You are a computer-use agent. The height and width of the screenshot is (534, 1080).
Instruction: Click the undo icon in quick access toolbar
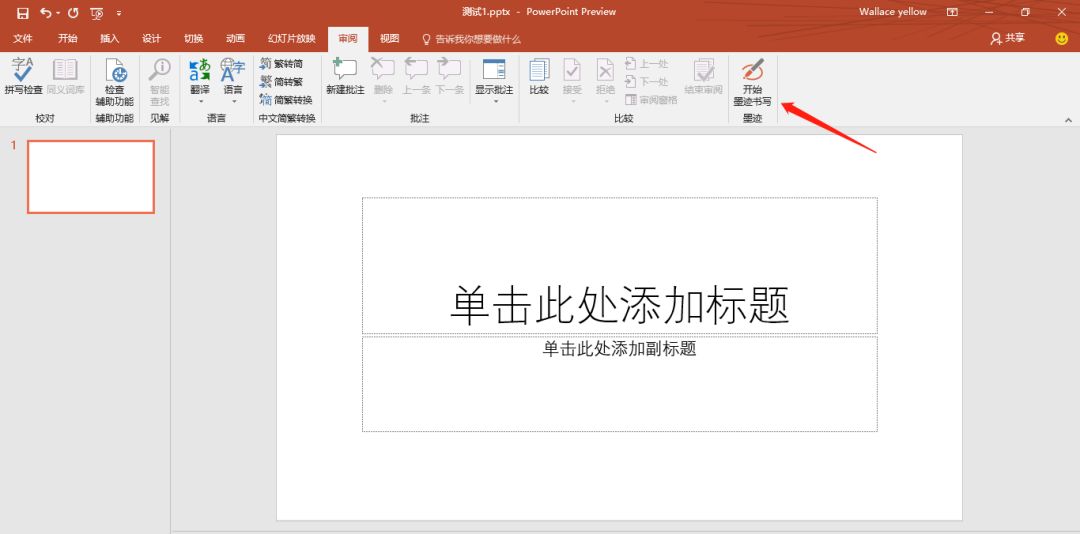[45, 13]
